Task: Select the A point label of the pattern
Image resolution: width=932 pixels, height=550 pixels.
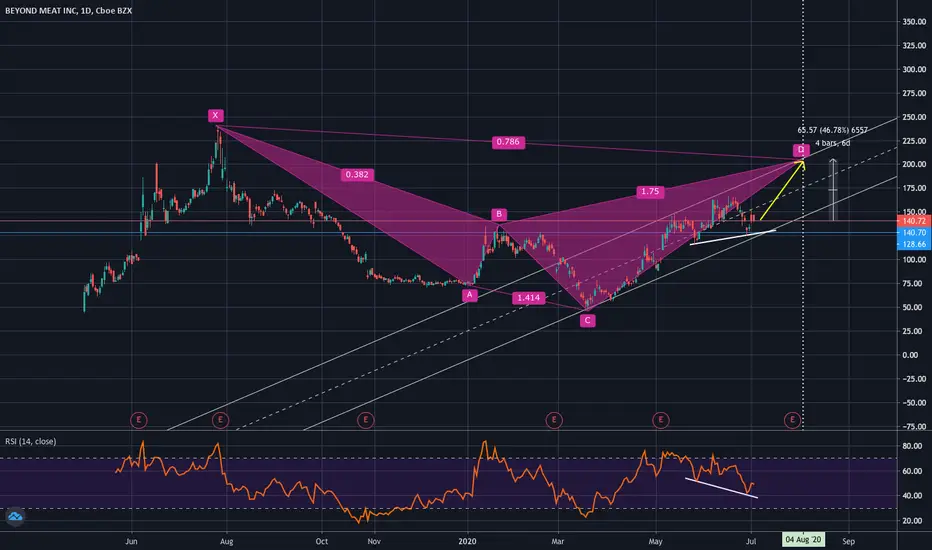Action: 470,295
